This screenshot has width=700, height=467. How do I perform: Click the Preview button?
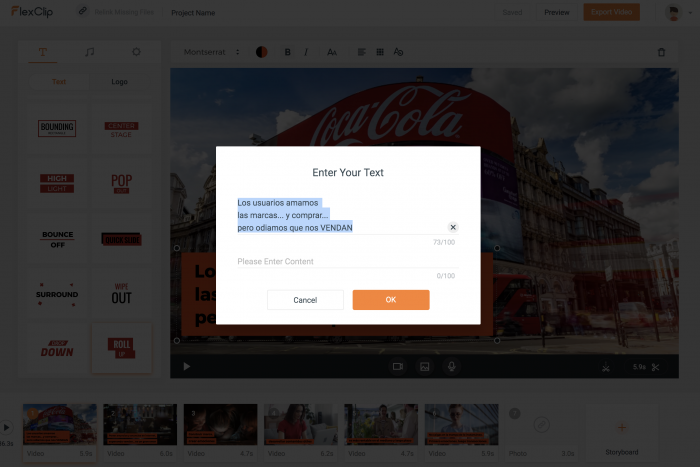tap(557, 13)
